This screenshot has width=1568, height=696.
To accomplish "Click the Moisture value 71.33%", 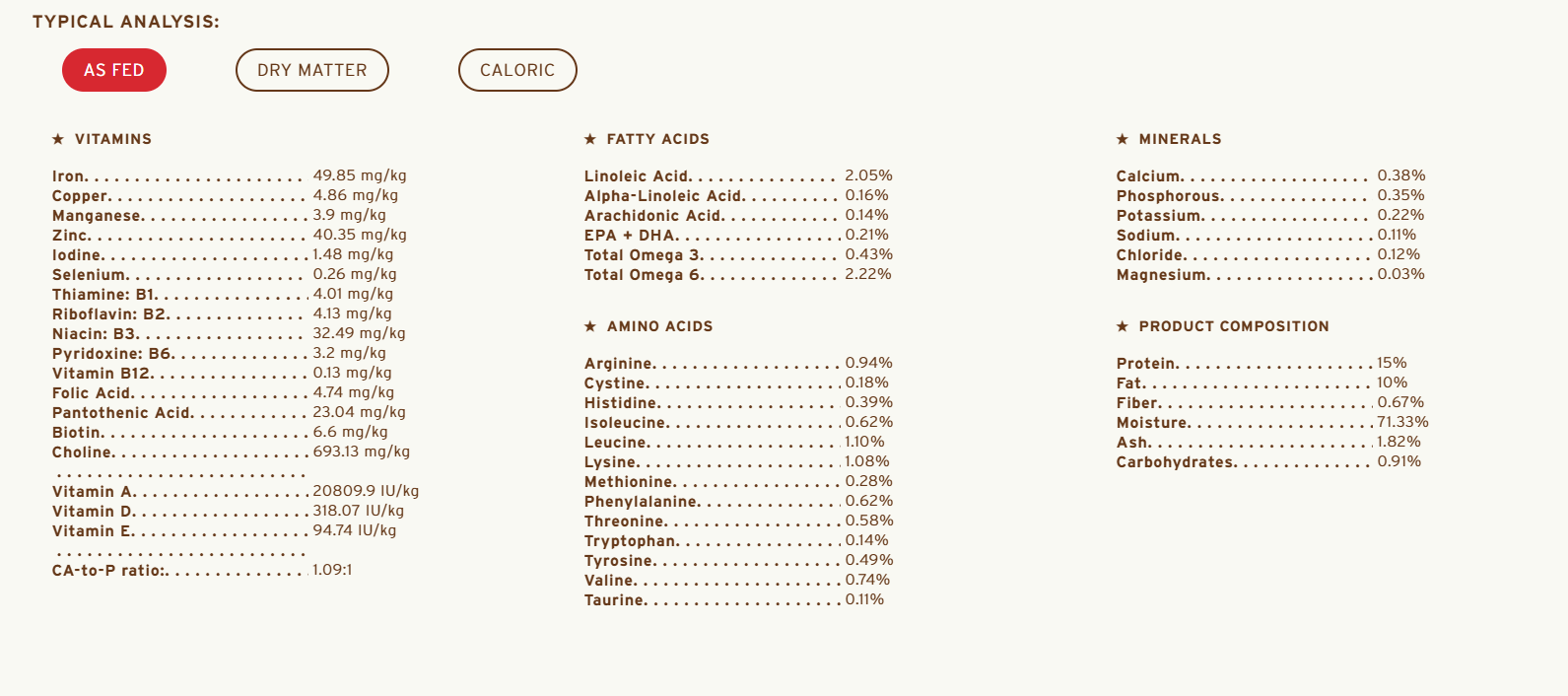I will point(1402,422).
